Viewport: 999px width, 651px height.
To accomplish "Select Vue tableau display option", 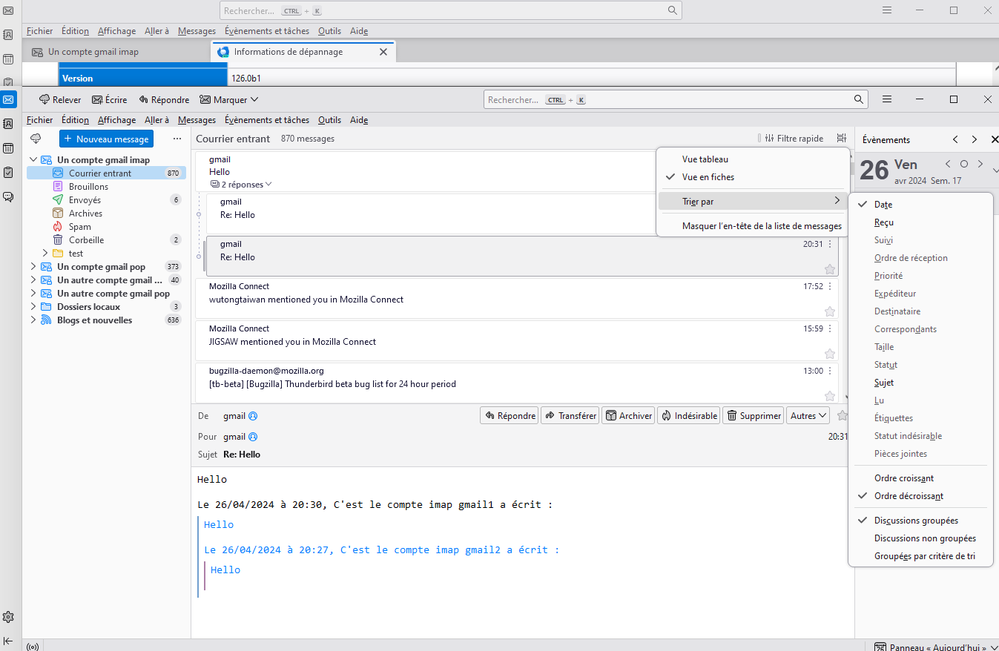I will (x=705, y=159).
